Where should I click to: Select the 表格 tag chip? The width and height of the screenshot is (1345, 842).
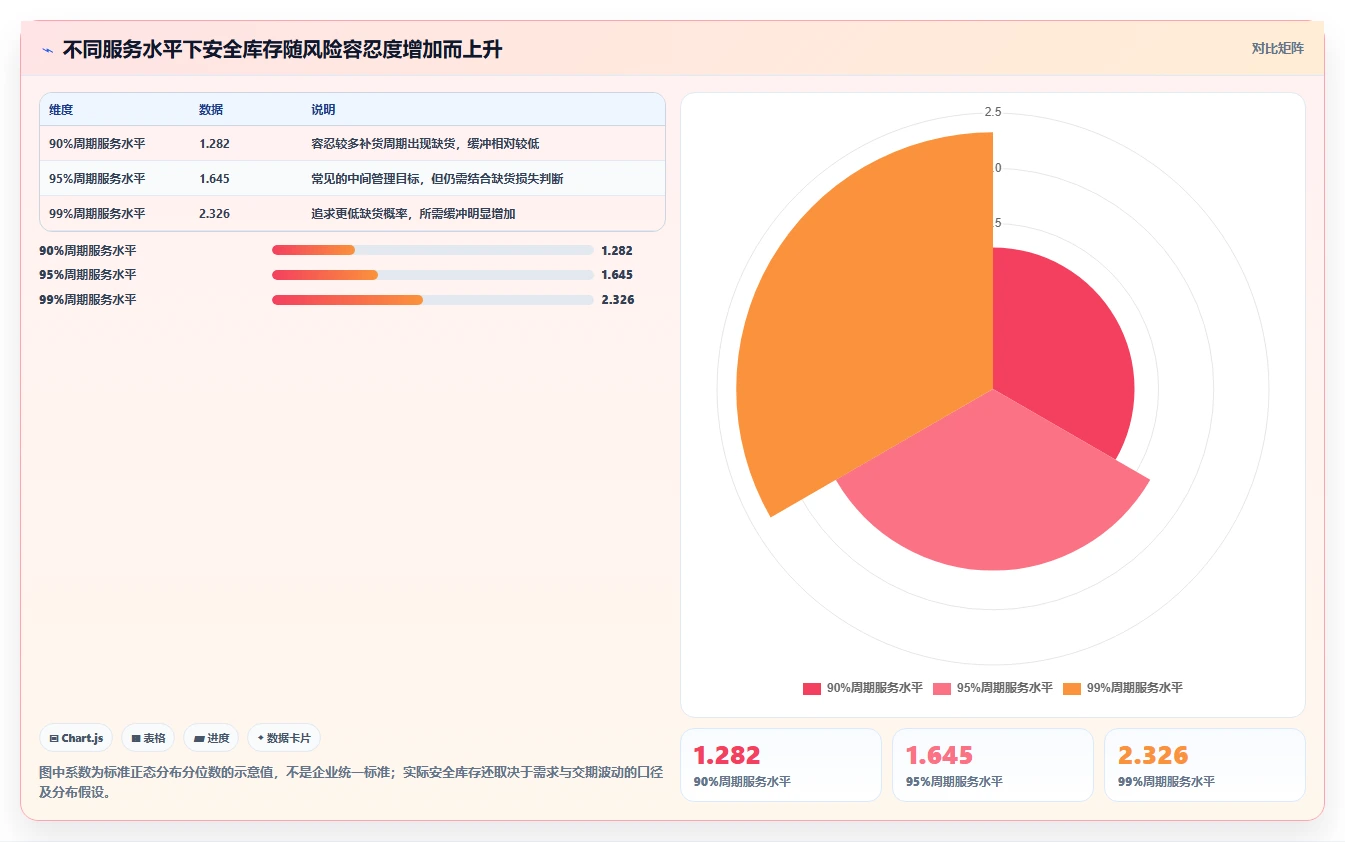[x=148, y=738]
